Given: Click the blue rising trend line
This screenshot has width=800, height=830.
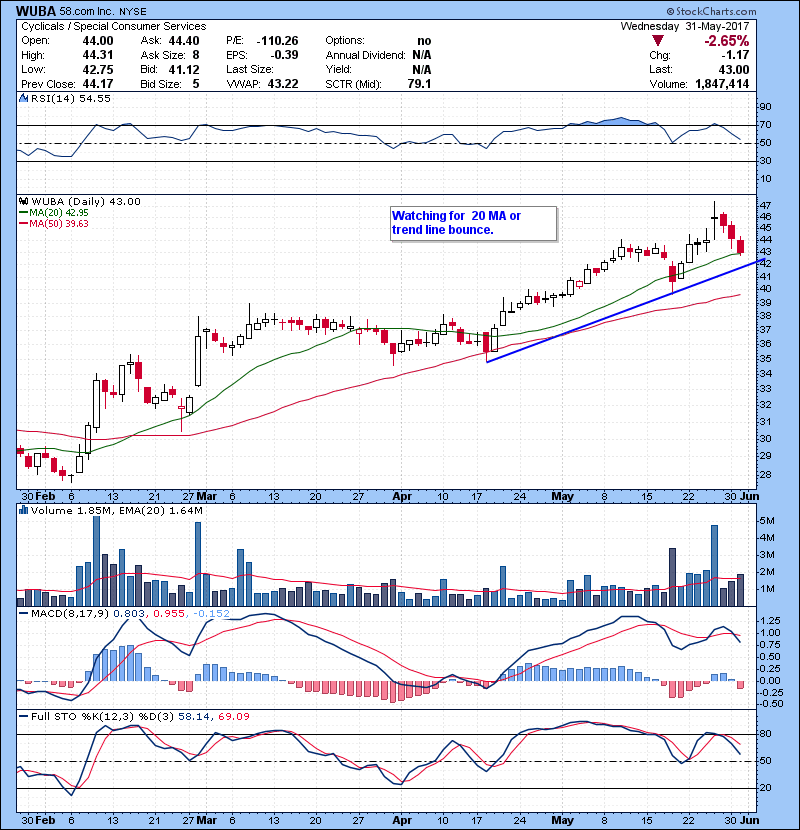Looking at the screenshot, I should point(625,311).
